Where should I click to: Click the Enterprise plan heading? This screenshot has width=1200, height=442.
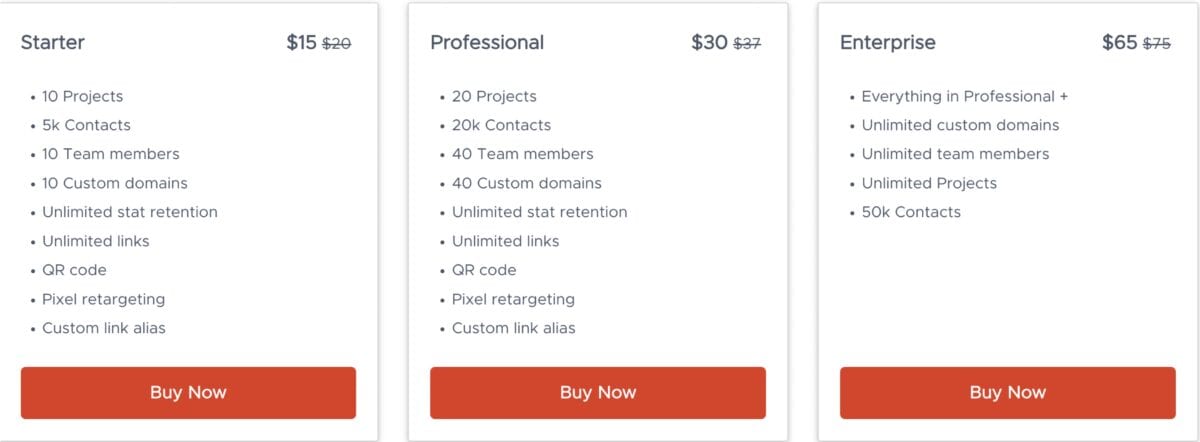pyautogui.click(x=888, y=42)
